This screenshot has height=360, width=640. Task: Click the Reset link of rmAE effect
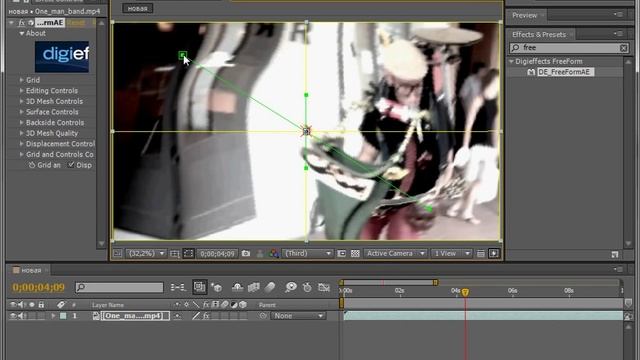[76, 23]
